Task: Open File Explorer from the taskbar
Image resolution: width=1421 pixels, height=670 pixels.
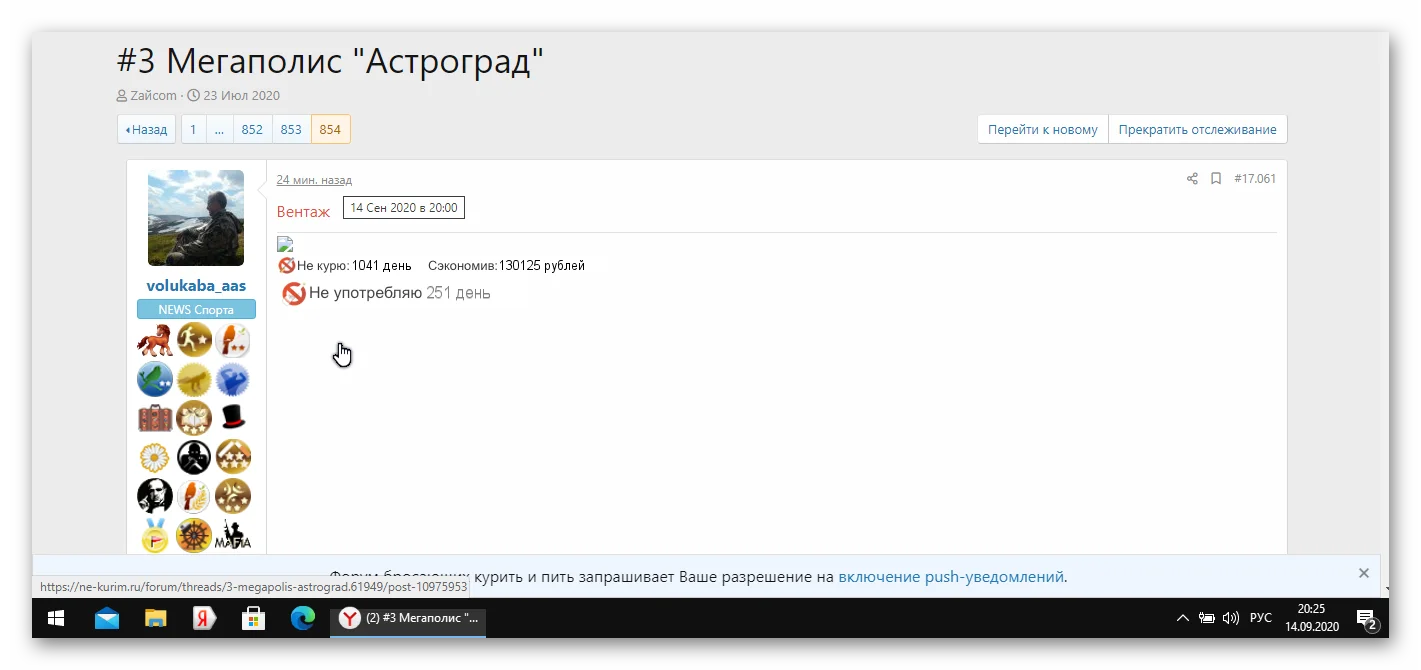Action: pos(156,618)
